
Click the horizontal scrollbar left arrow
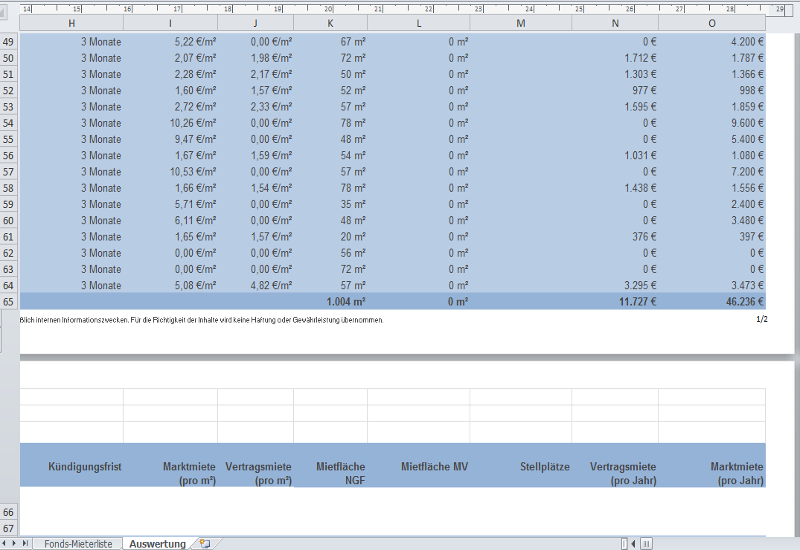pyautogui.click(x=633, y=544)
